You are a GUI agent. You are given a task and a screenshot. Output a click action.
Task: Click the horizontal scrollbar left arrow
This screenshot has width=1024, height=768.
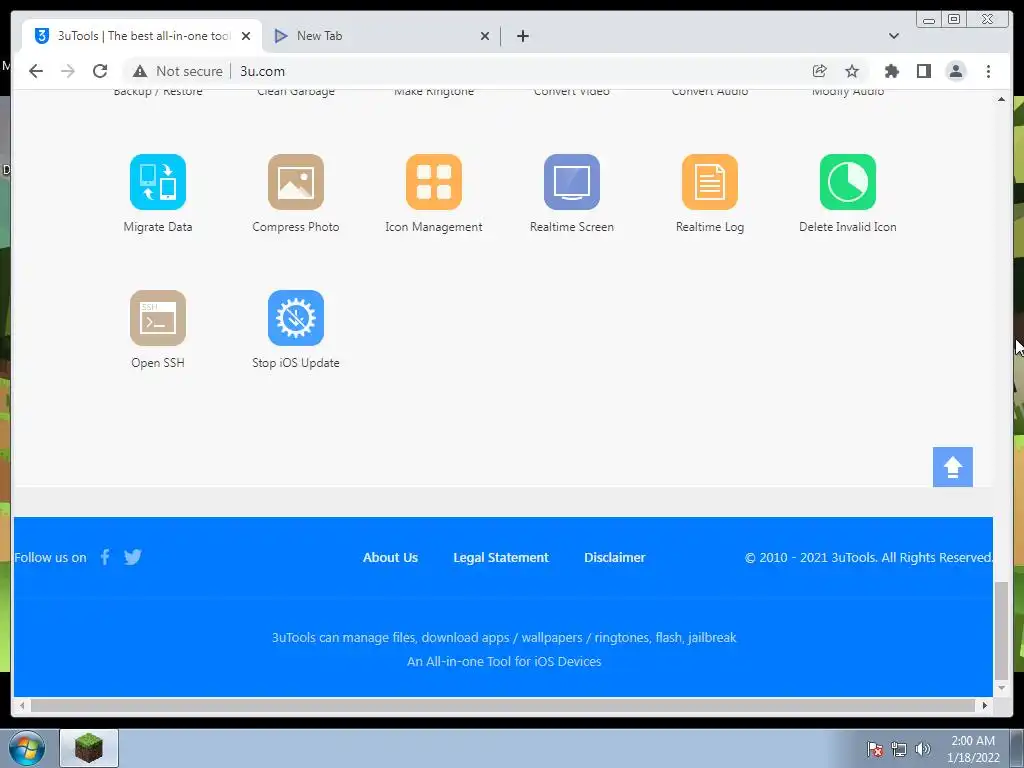(x=22, y=705)
